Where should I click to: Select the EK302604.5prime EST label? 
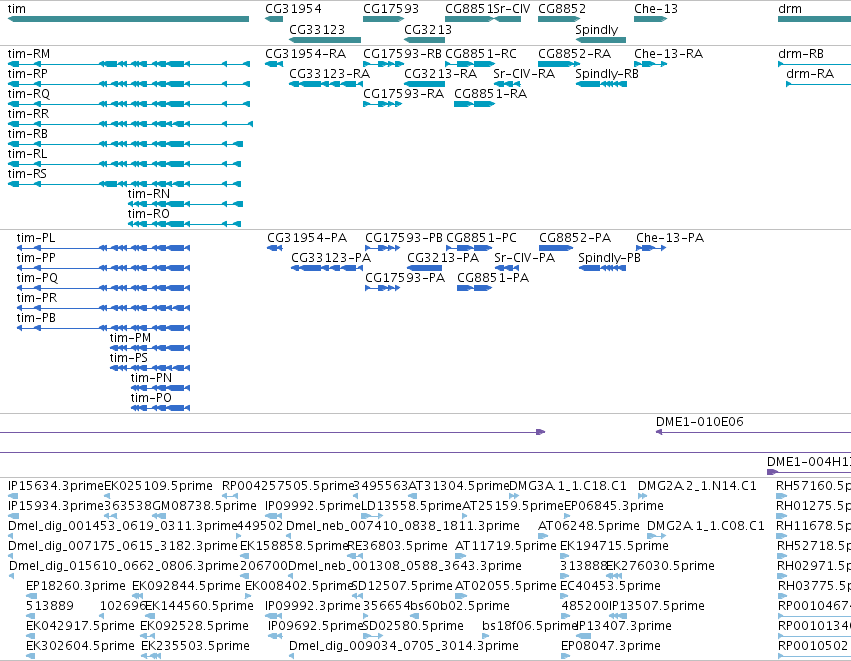[80, 646]
